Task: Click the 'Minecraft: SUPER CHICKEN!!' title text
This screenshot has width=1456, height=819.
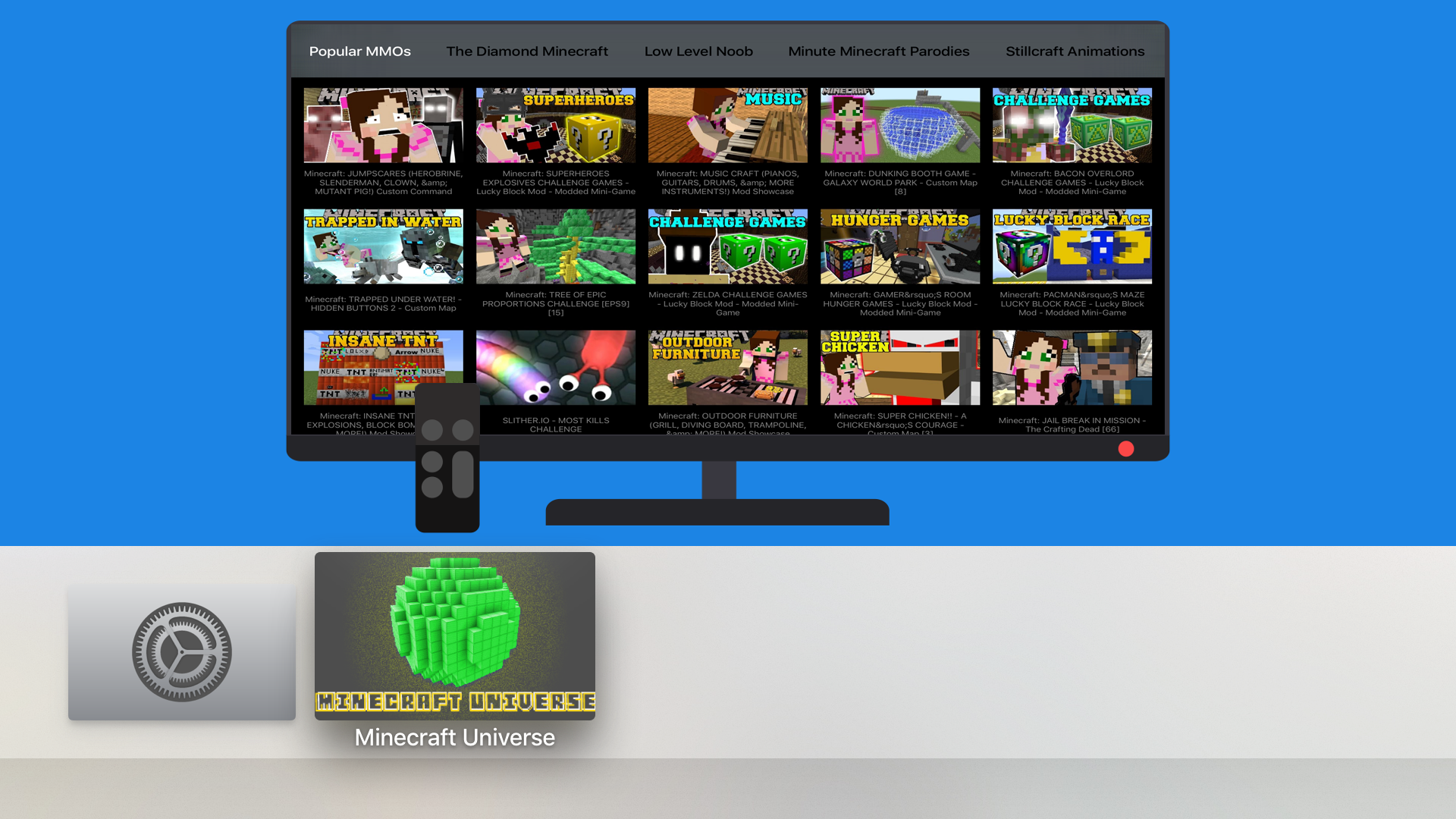Action: tap(900, 423)
